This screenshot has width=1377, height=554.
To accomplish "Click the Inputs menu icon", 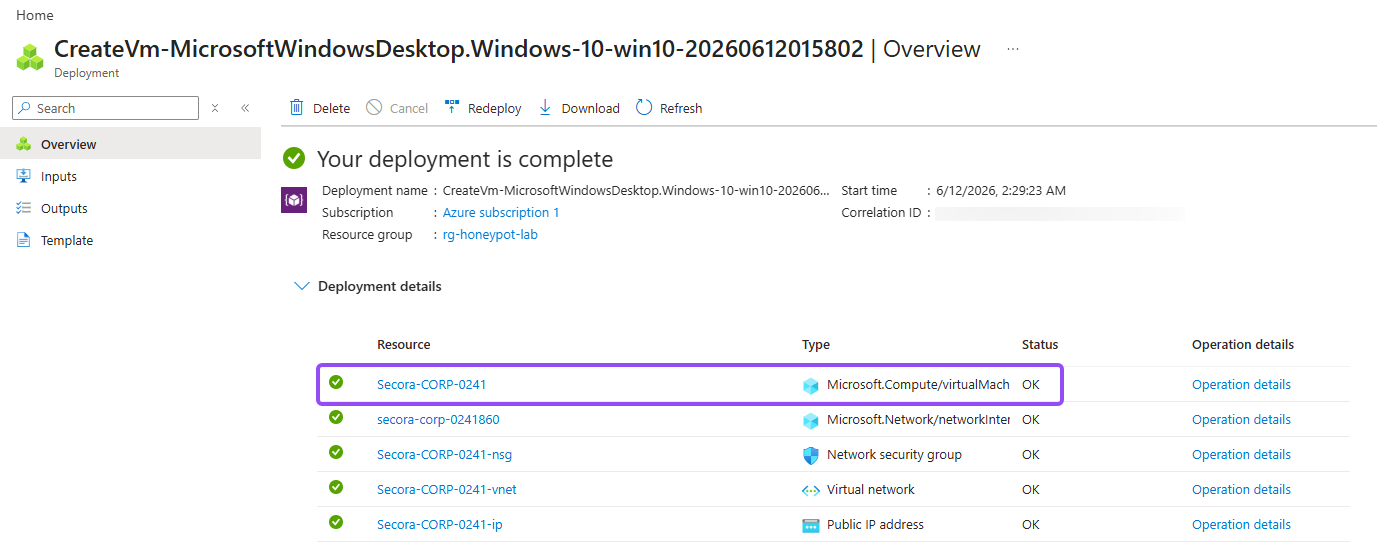I will pyautogui.click(x=24, y=176).
